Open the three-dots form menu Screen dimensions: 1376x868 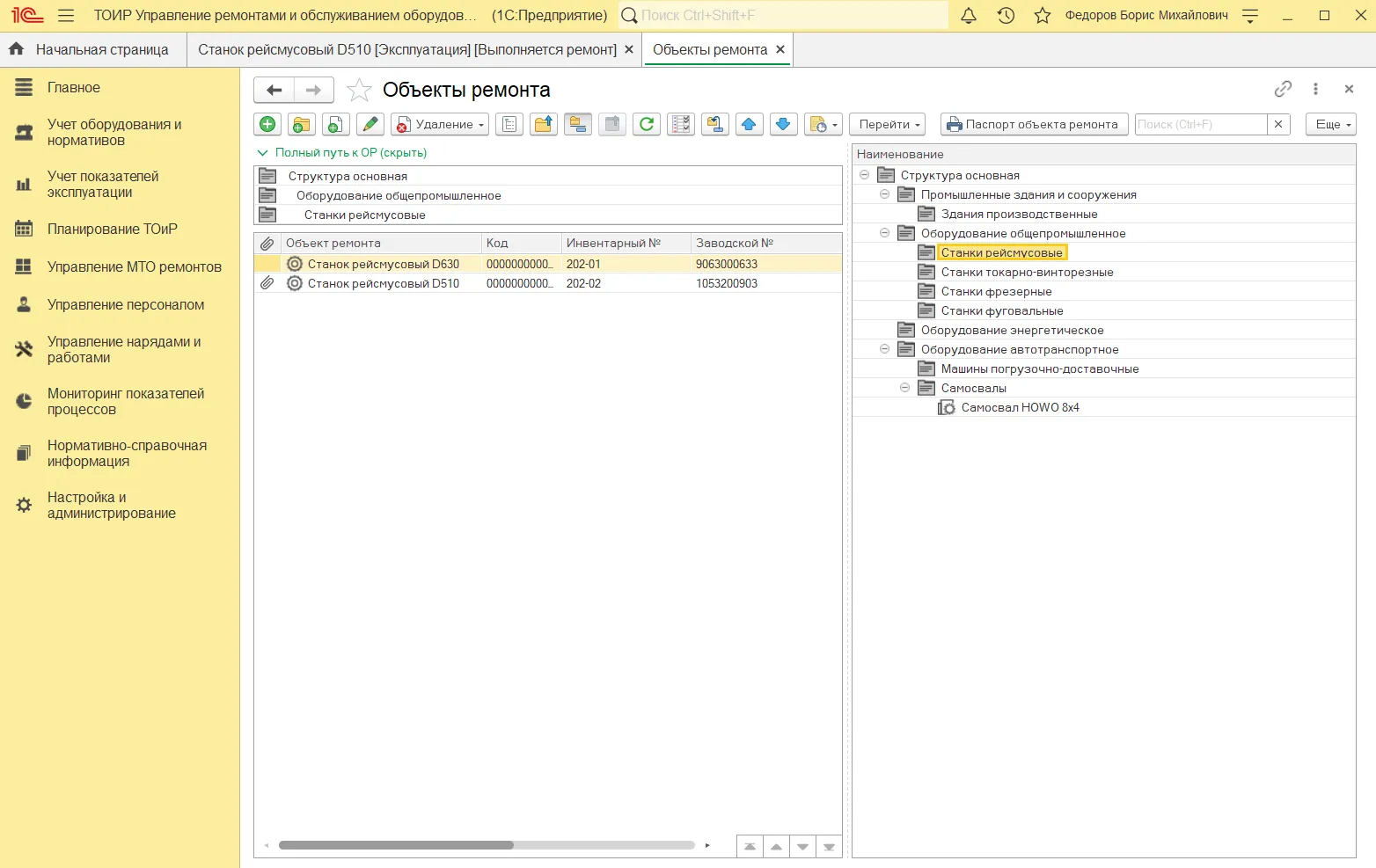(x=1315, y=89)
